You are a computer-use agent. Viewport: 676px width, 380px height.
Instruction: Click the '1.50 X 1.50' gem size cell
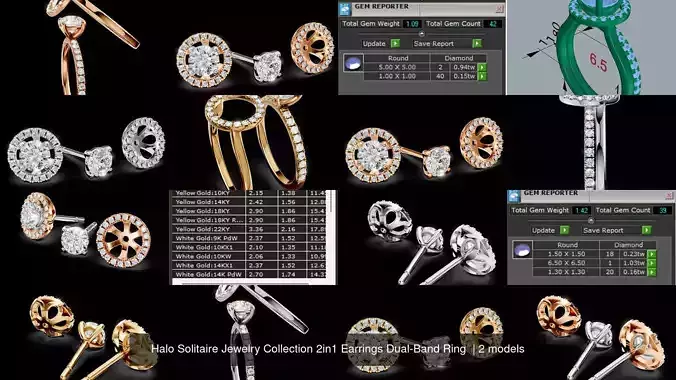(x=566, y=254)
